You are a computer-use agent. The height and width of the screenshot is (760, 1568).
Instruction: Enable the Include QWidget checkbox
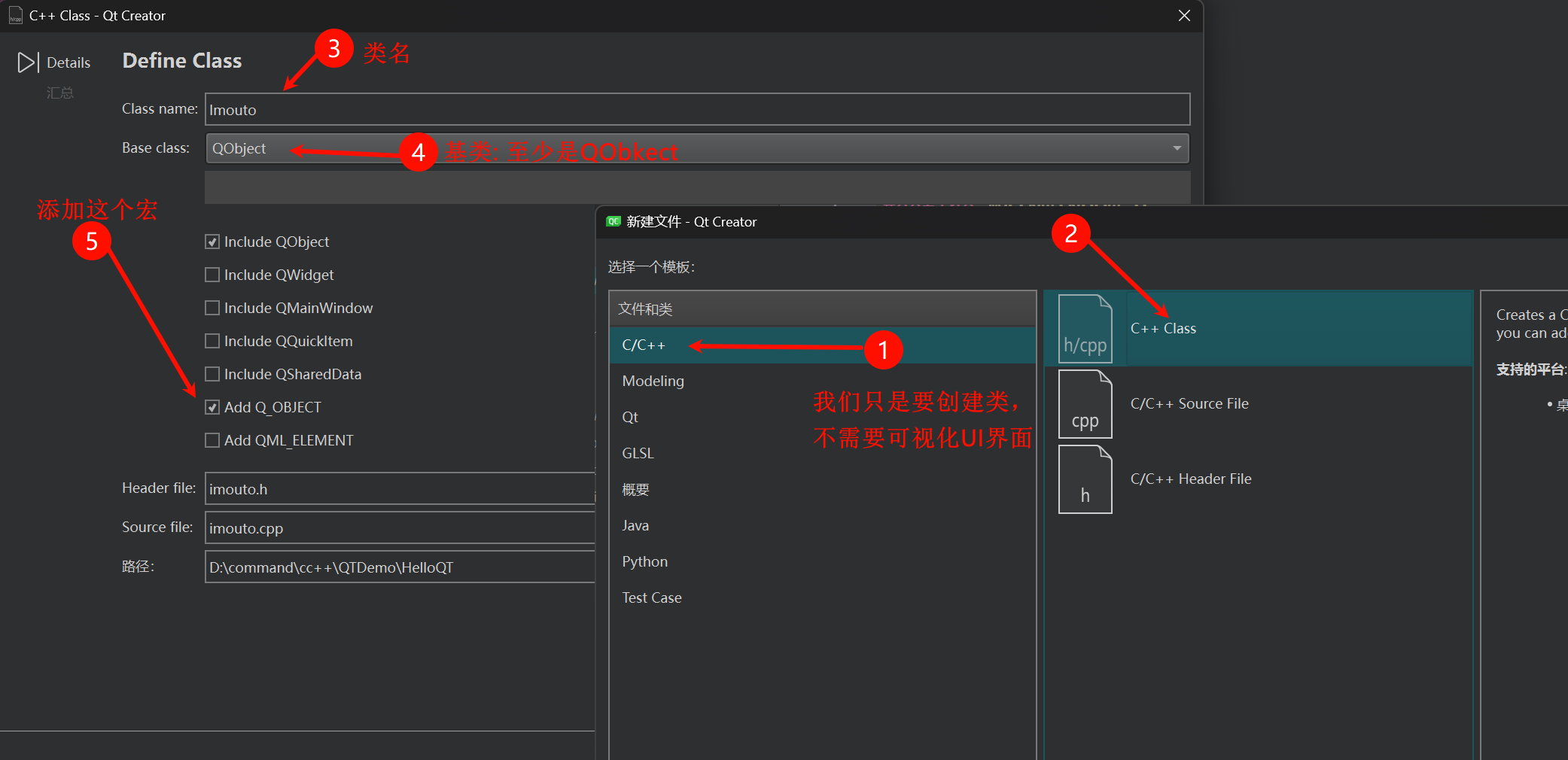(212, 275)
